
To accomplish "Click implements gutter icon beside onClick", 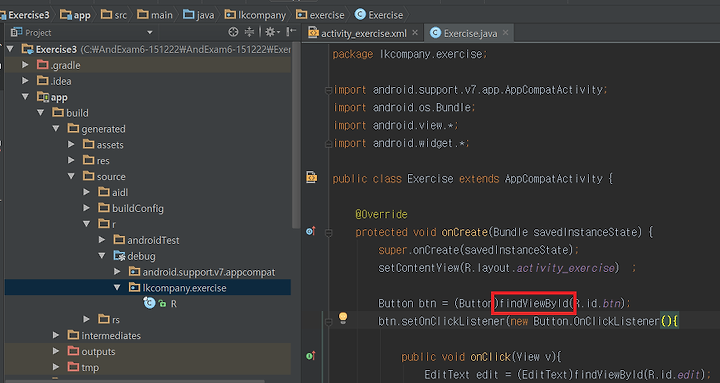I will click(x=311, y=355).
